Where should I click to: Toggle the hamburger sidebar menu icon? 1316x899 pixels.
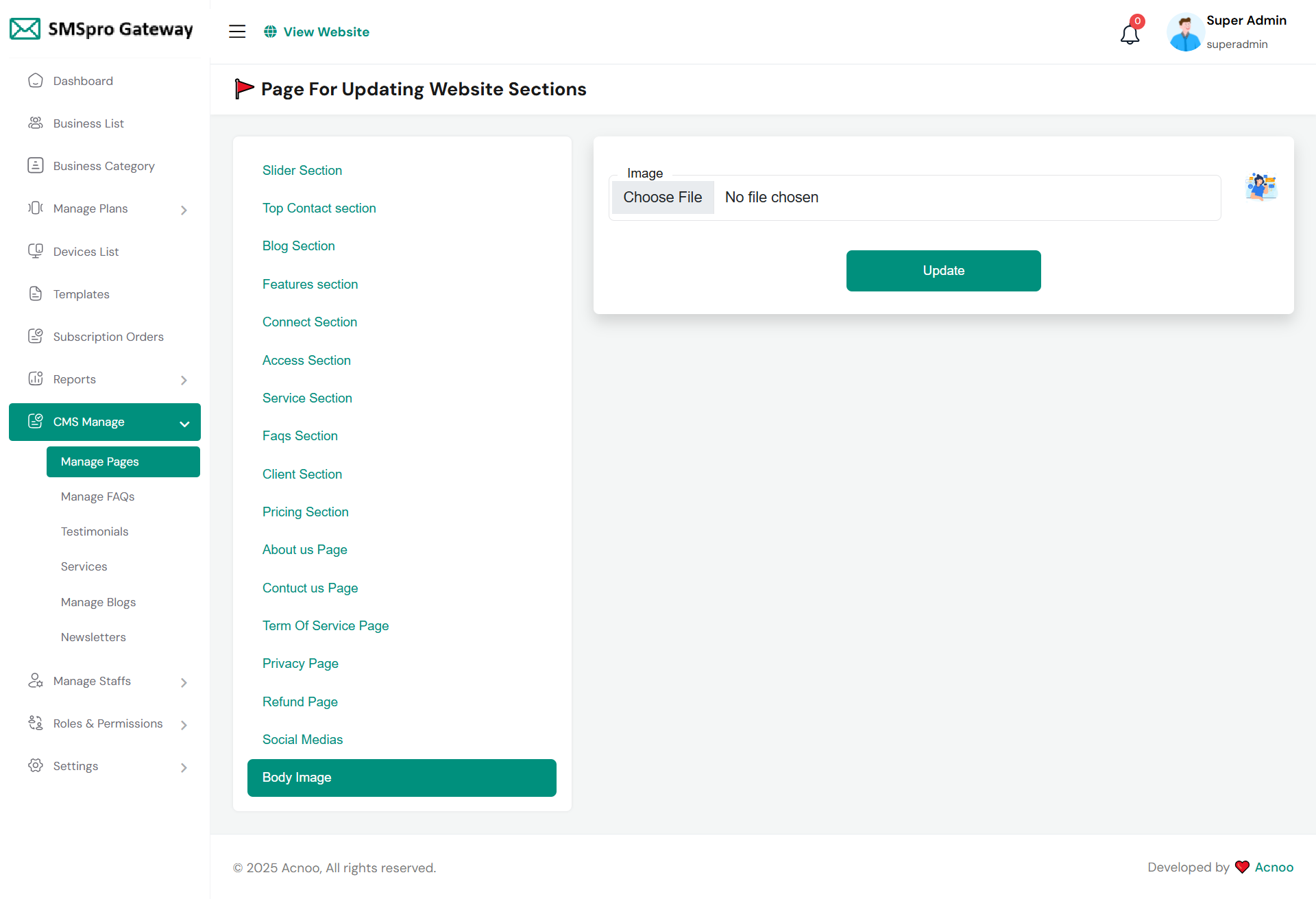(237, 32)
